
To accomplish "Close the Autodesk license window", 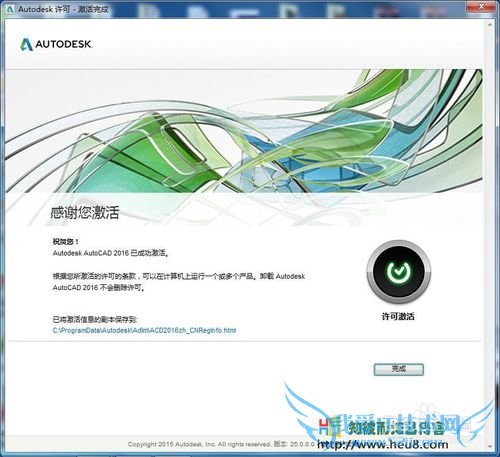I will [x=481, y=6].
